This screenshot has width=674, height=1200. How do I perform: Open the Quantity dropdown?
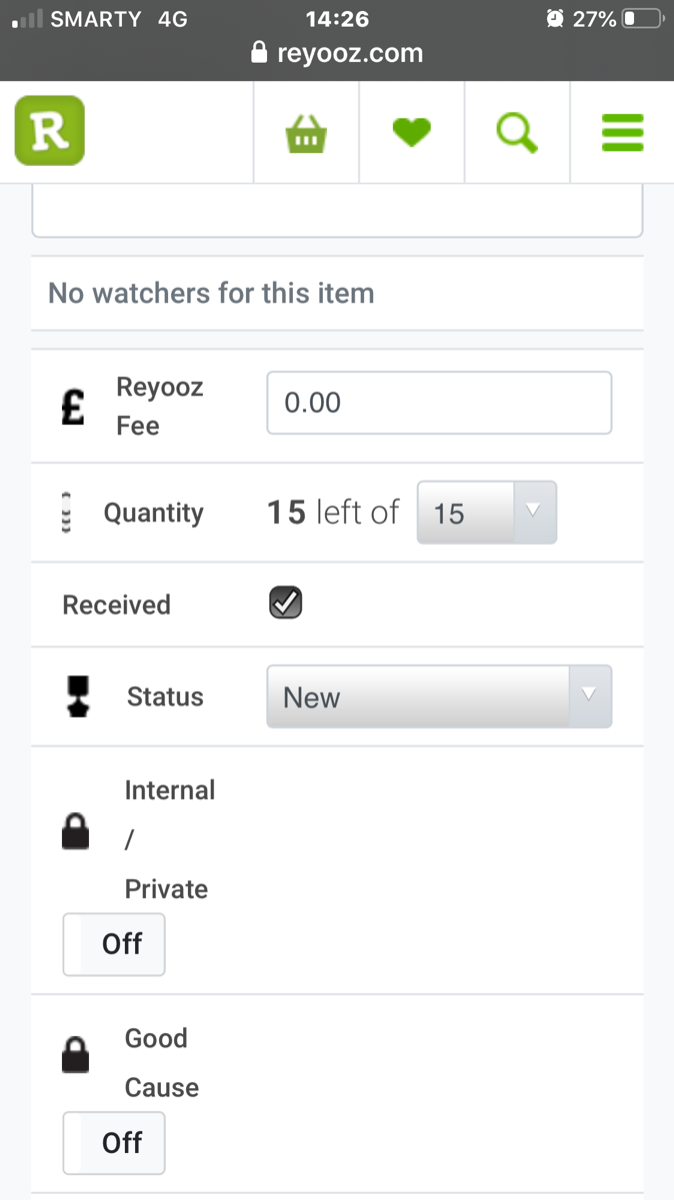coord(486,513)
